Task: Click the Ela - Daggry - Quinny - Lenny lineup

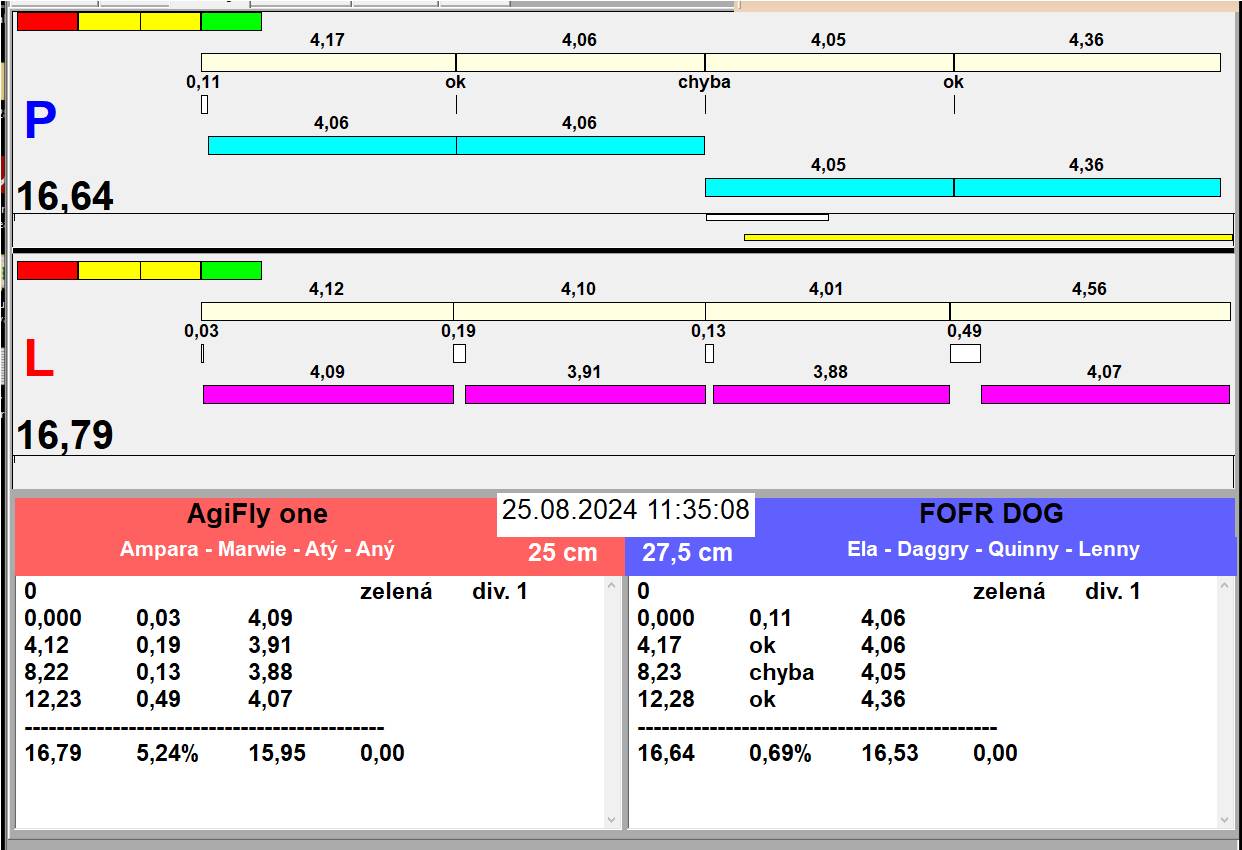Action: (993, 549)
